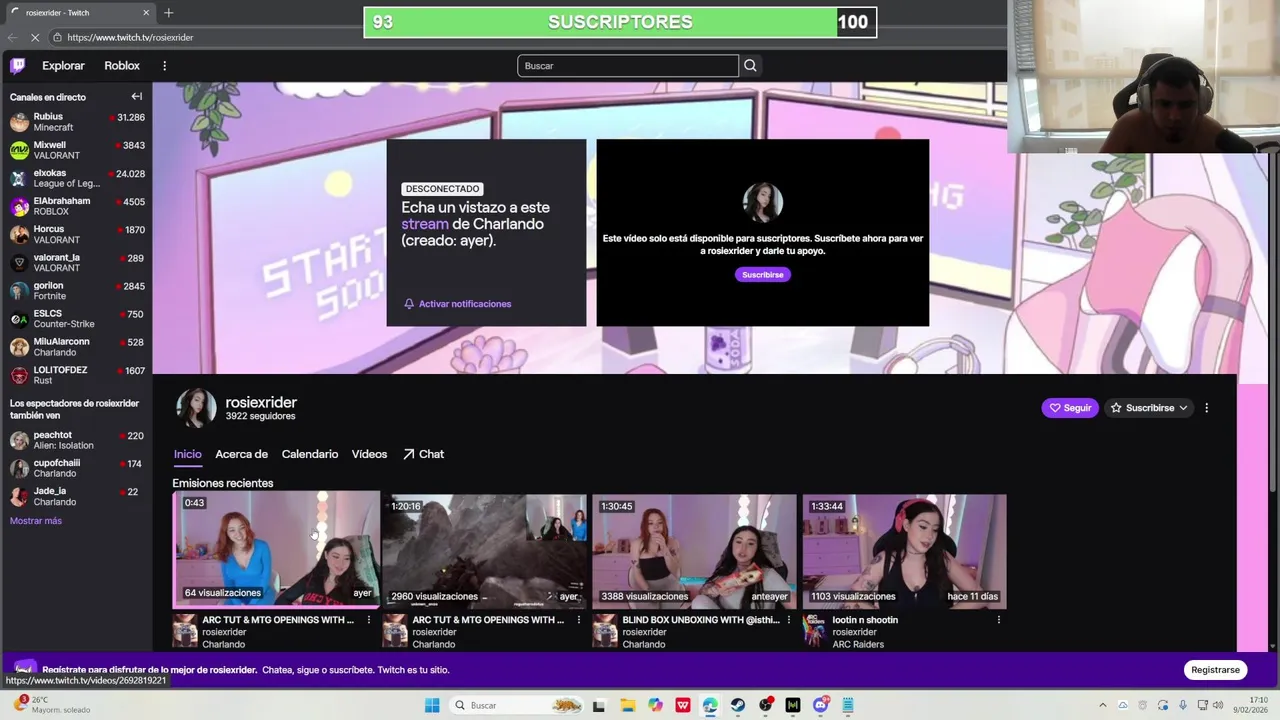1280x720 pixels.
Task: Open the Explorar navigation link
Action: pos(63,66)
